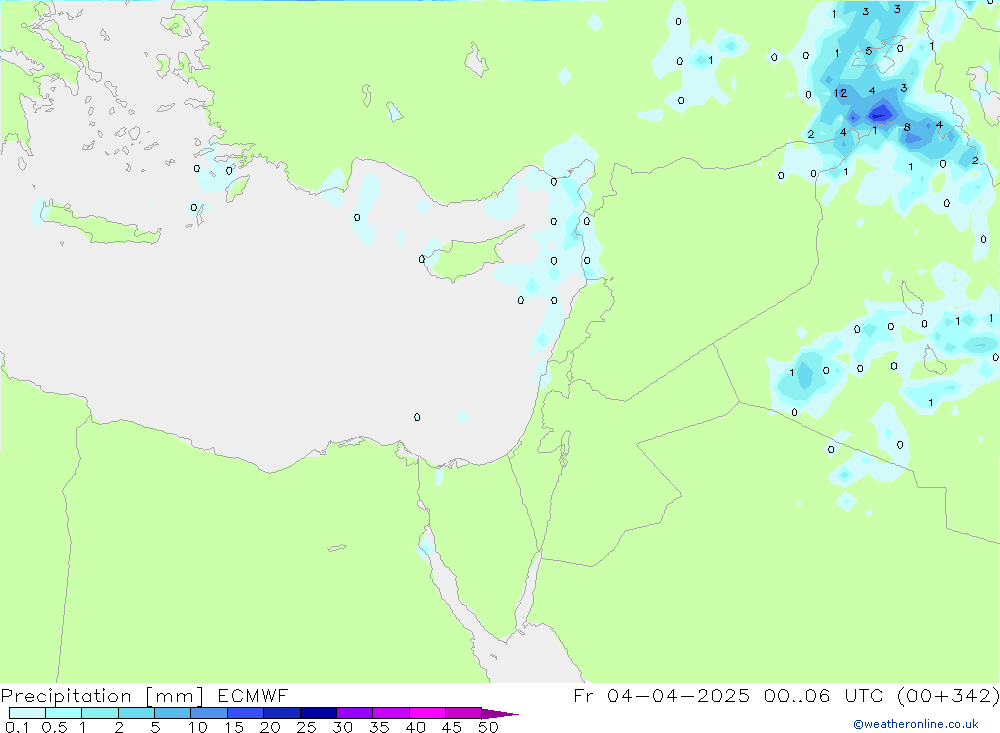
Task: Click the 40–45 mm bright magenta legend swatch
Action: click(427, 713)
